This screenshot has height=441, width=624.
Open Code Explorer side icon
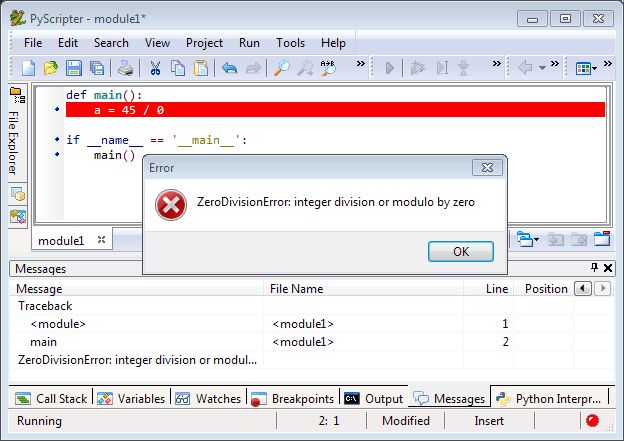(x=18, y=194)
